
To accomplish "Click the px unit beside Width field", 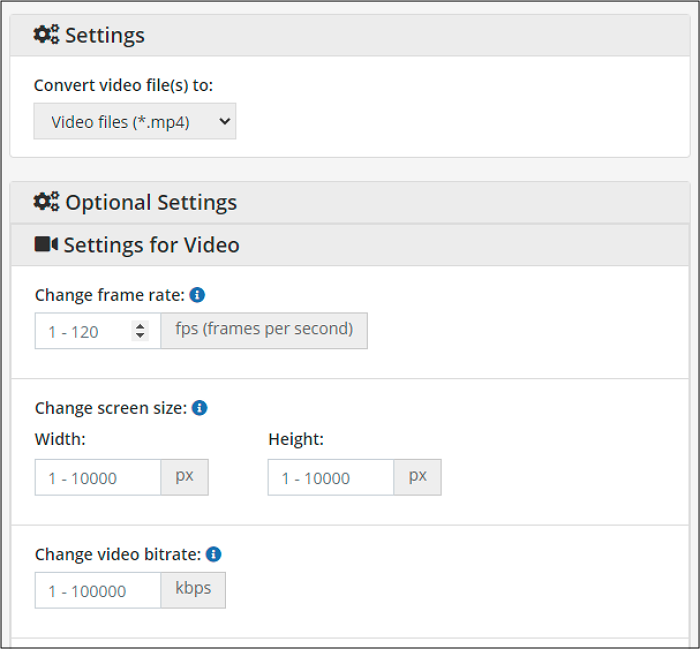I will click(x=184, y=477).
